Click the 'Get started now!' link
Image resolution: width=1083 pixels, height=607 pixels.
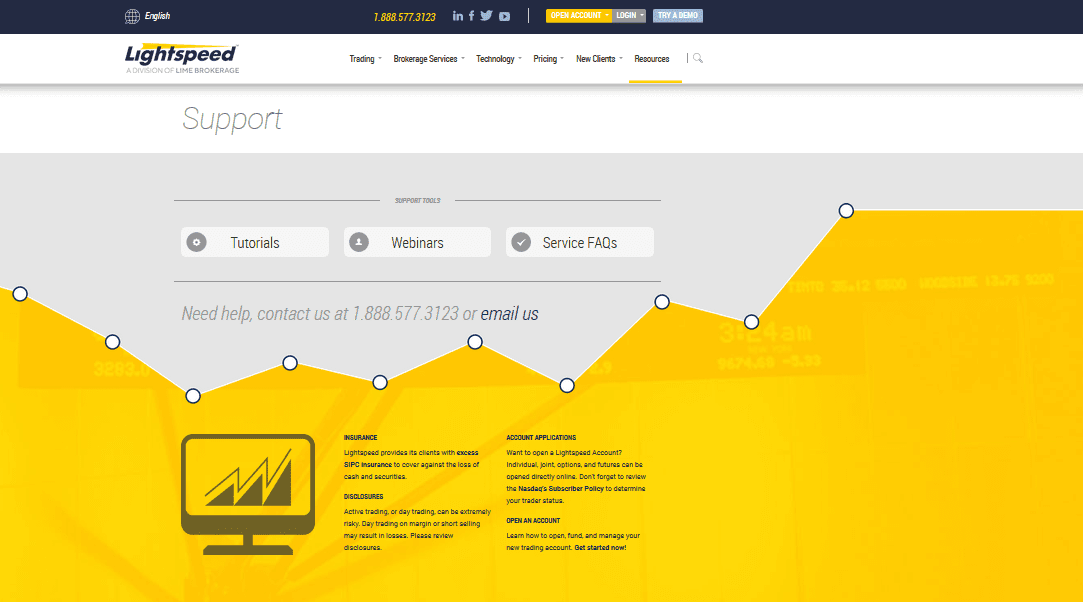(x=600, y=548)
